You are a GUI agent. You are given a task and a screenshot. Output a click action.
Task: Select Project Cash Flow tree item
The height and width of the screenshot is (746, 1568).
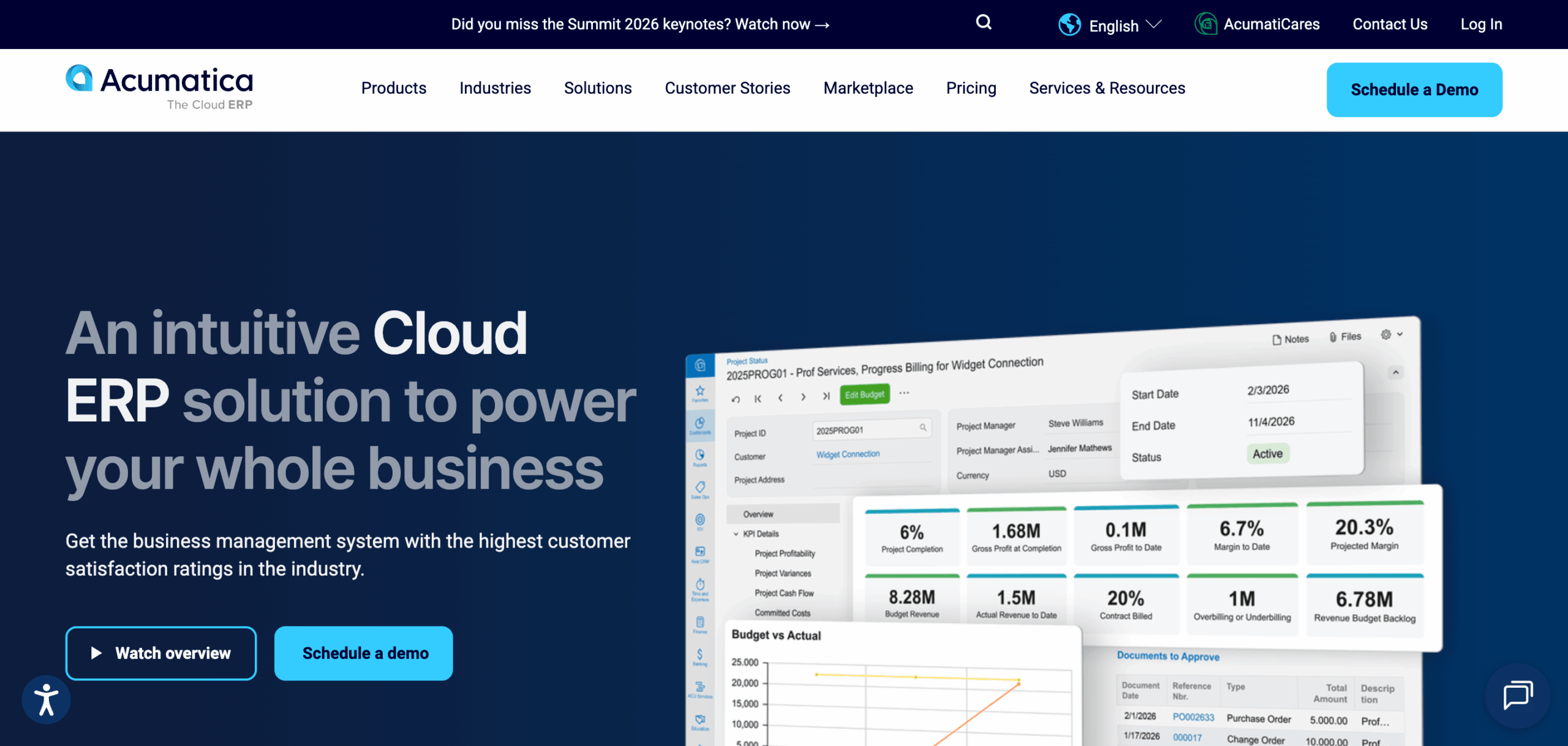click(x=784, y=593)
